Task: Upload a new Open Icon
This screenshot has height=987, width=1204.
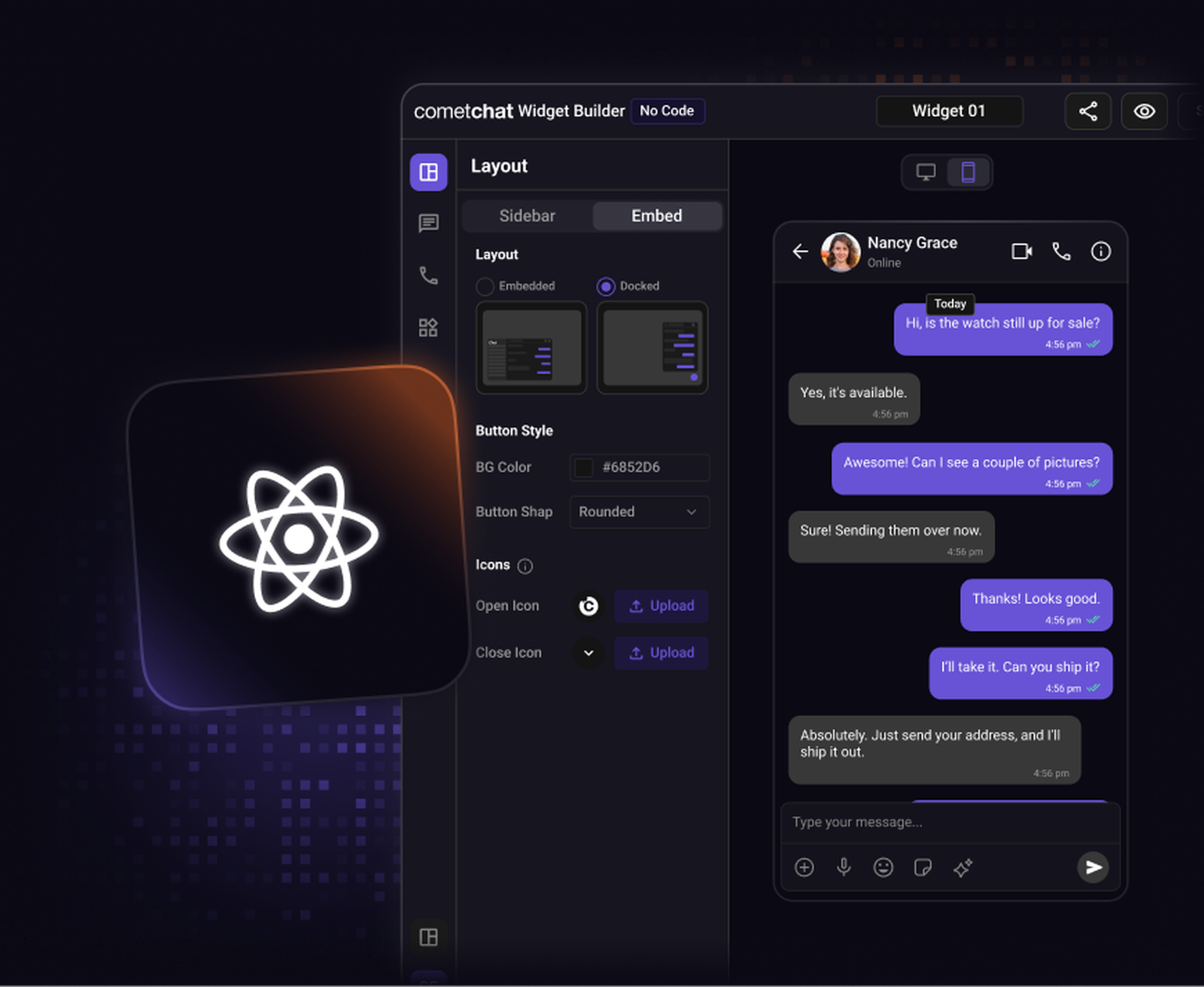Action: point(661,606)
